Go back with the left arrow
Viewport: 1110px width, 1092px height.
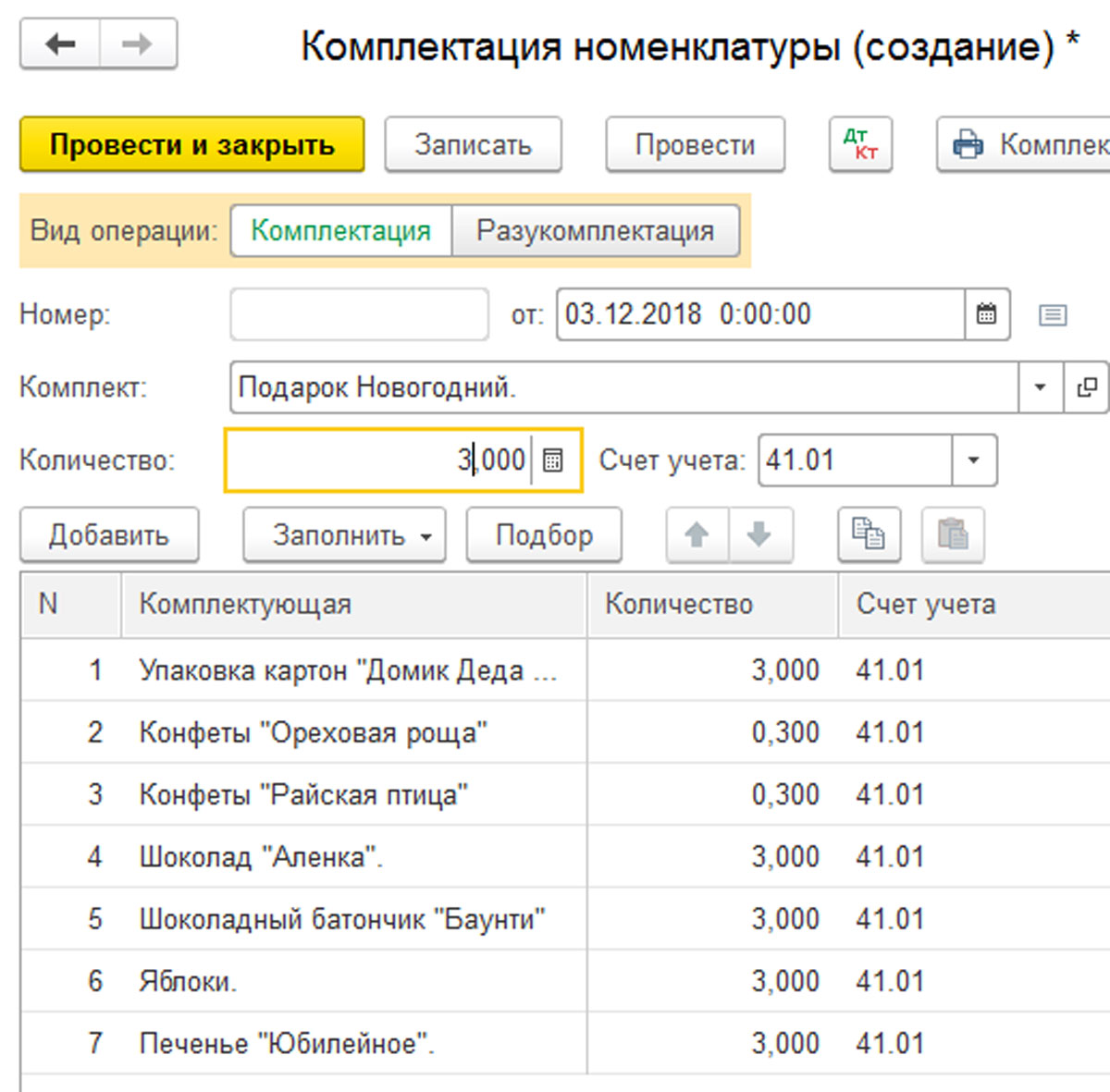point(60,43)
